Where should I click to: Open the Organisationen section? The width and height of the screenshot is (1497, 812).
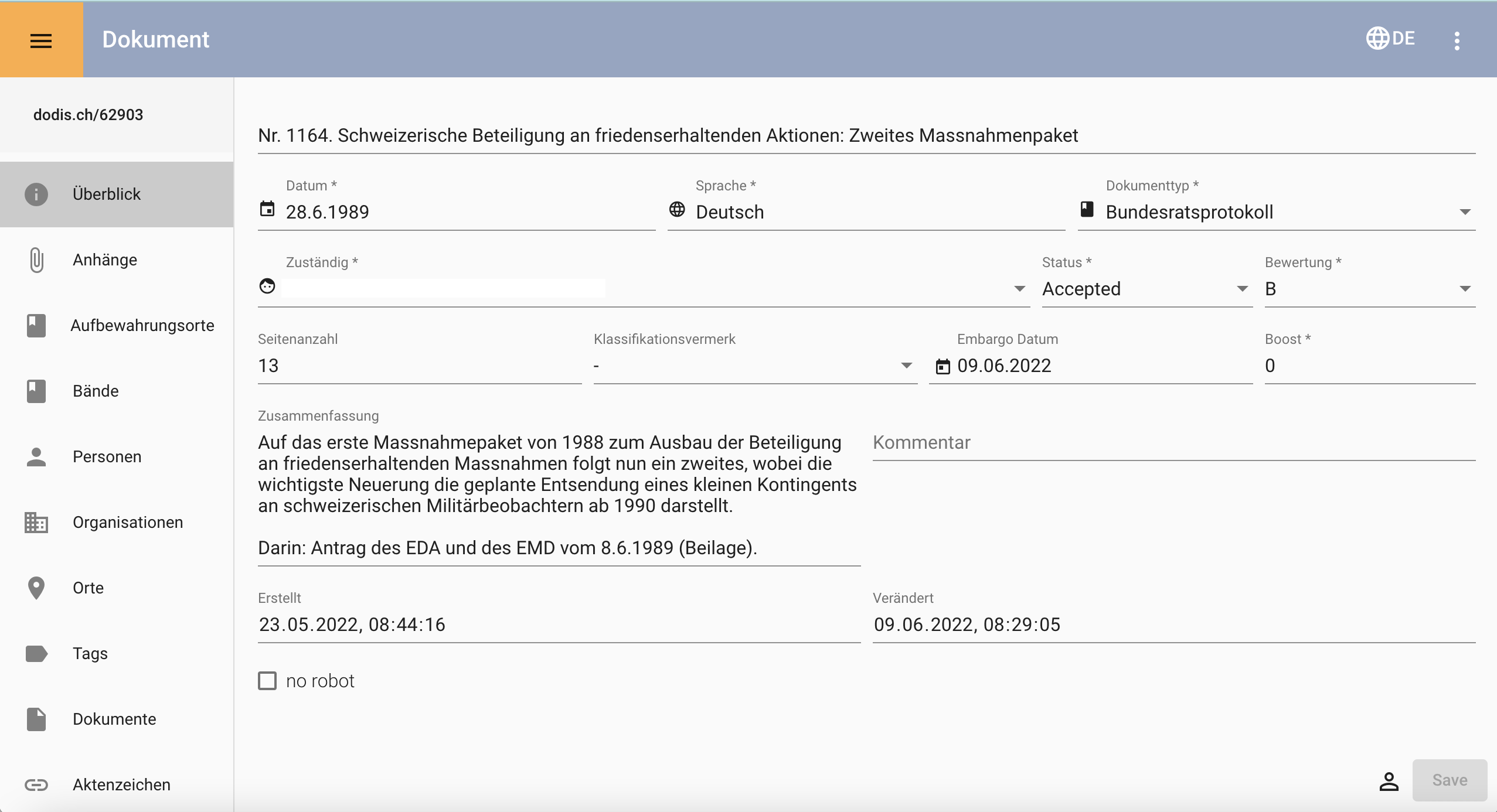(x=127, y=523)
